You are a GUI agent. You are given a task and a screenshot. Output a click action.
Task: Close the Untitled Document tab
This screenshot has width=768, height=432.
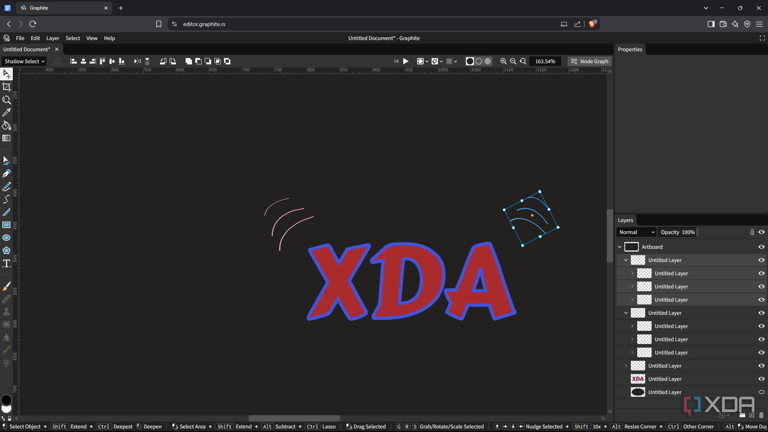tap(57, 49)
